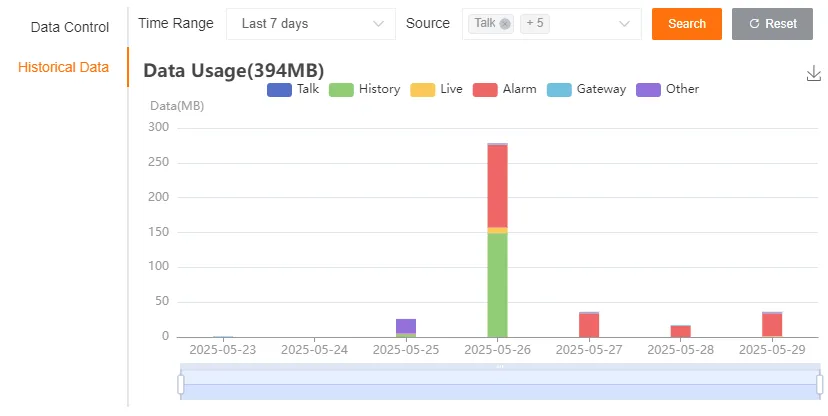Click the Reset button
Image resolution: width=828 pixels, height=416 pixels.
772,23
